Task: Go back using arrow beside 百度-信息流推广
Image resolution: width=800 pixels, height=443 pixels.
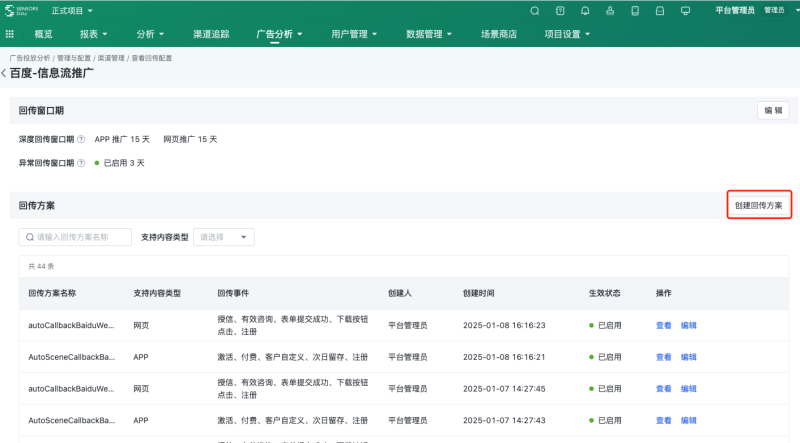Action: [4, 73]
